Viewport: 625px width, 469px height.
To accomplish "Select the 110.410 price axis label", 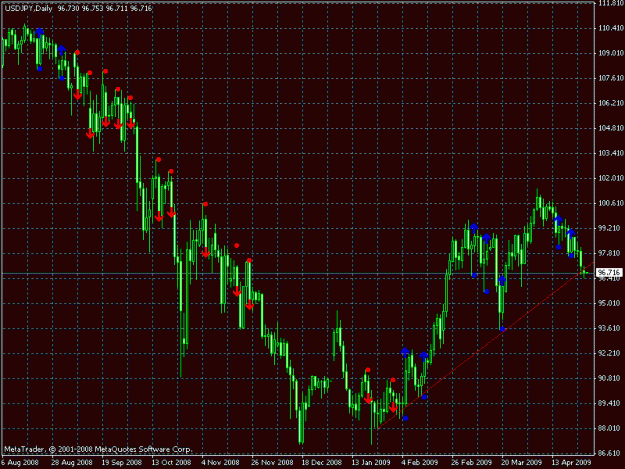I will tap(610, 28).
